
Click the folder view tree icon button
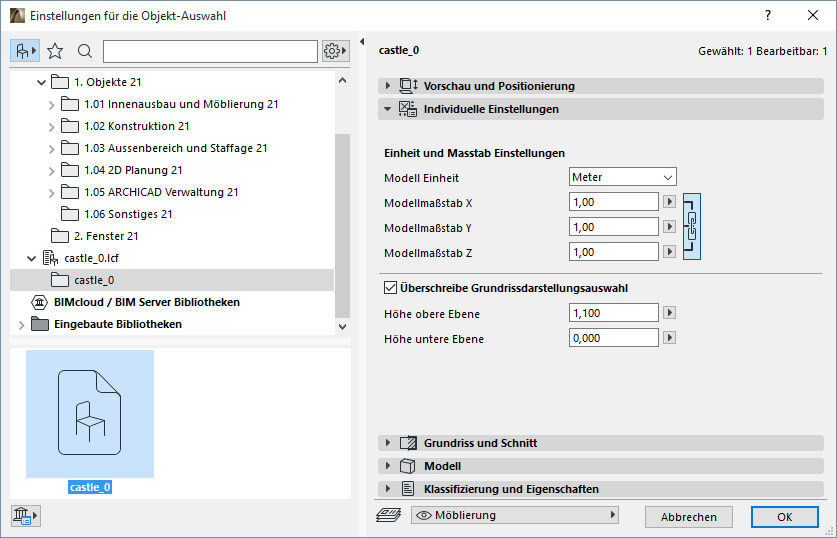[x=24, y=51]
